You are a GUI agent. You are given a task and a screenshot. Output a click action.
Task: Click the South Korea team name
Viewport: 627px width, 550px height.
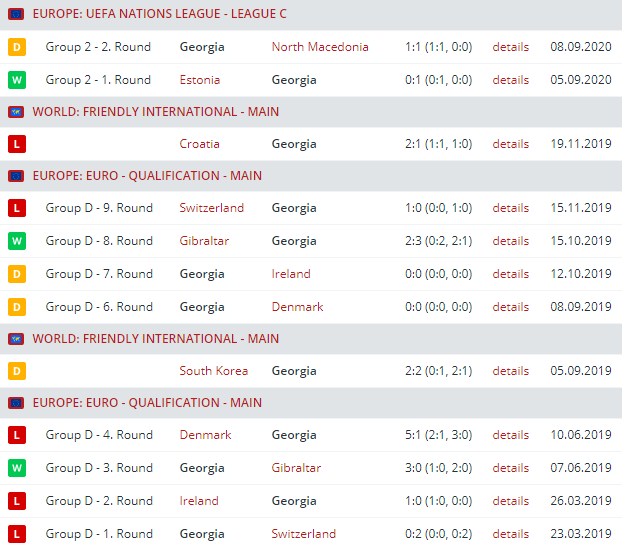coord(213,371)
